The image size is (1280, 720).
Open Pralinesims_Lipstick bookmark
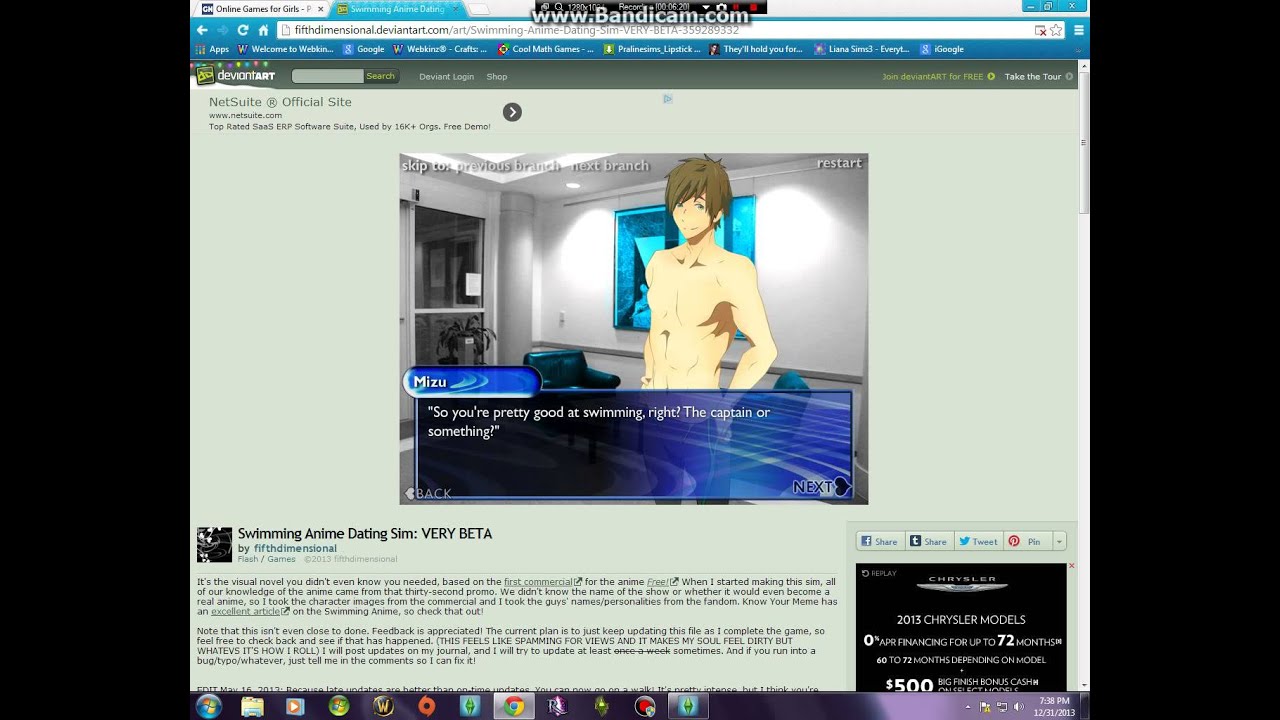pos(652,49)
